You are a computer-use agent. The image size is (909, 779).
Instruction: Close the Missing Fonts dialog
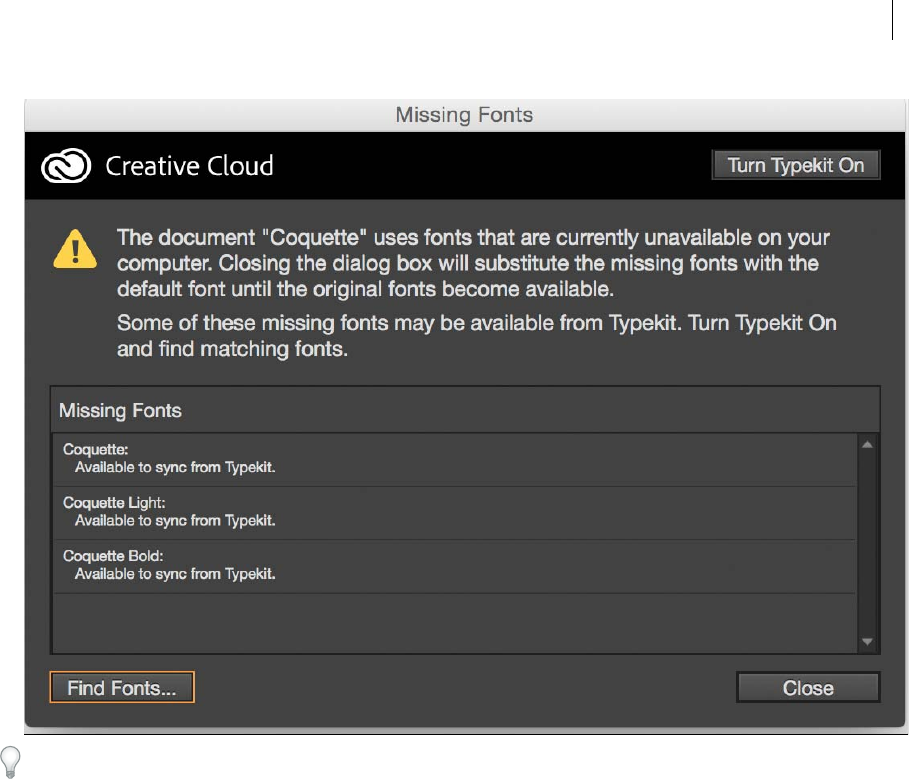(808, 687)
